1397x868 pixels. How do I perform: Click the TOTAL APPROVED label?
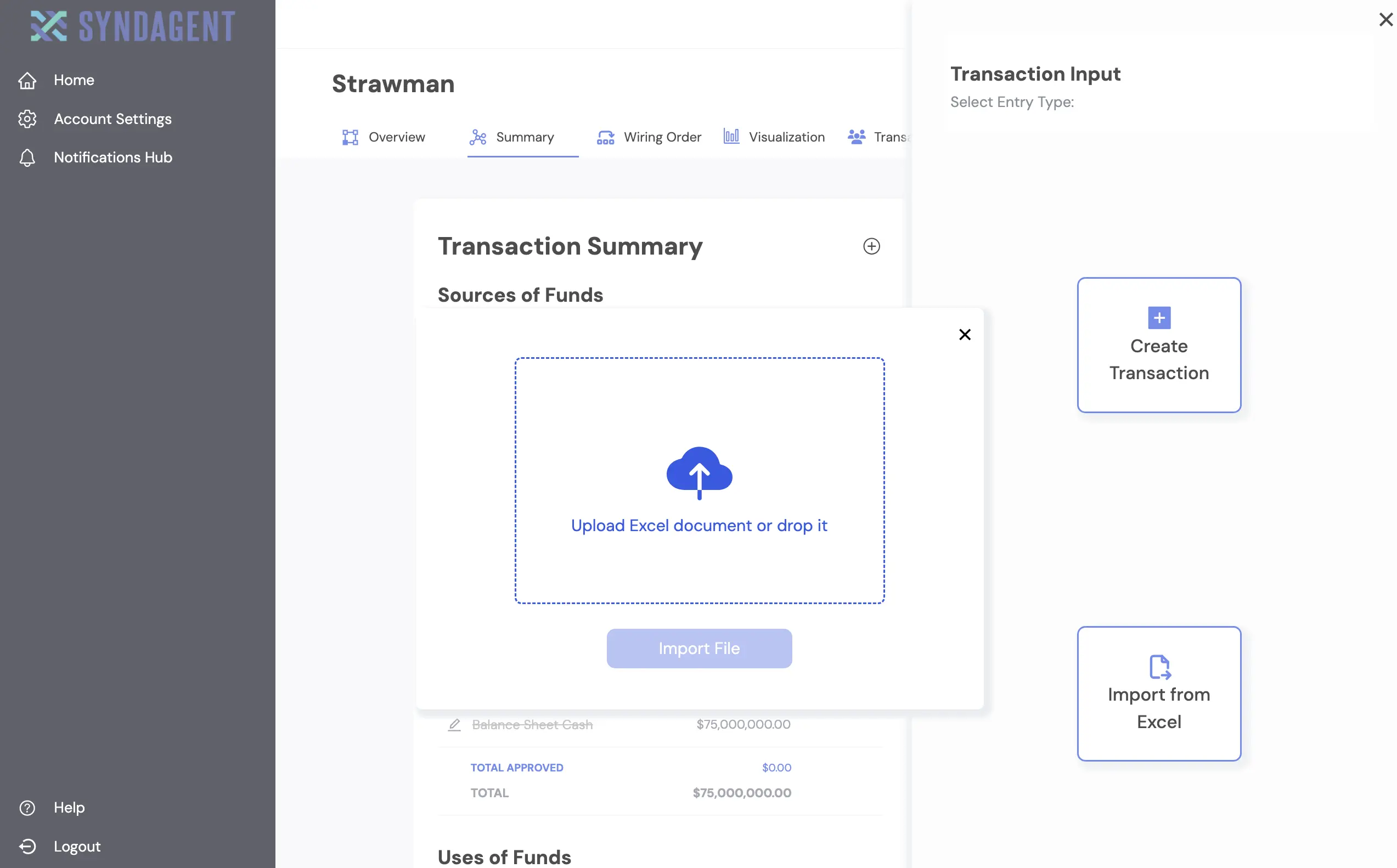[516, 768]
